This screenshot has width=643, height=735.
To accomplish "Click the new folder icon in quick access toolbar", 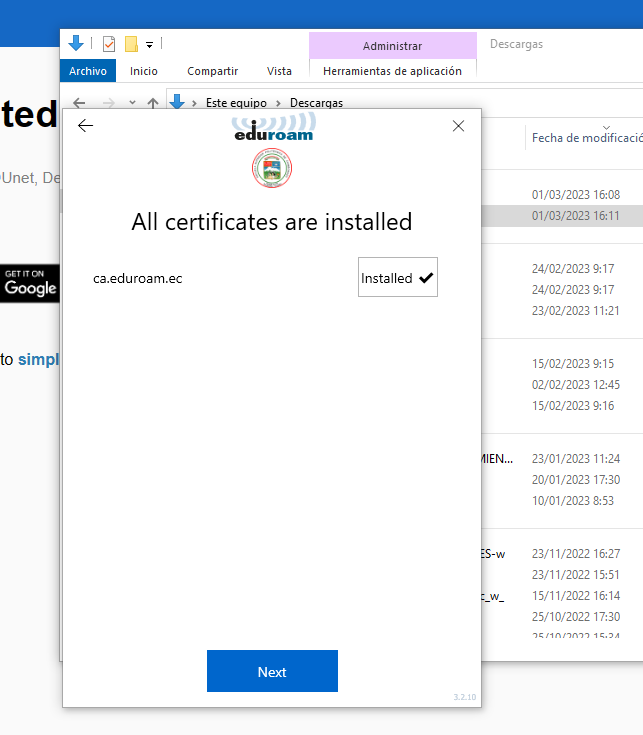I will pyautogui.click(x=131, y=44).
